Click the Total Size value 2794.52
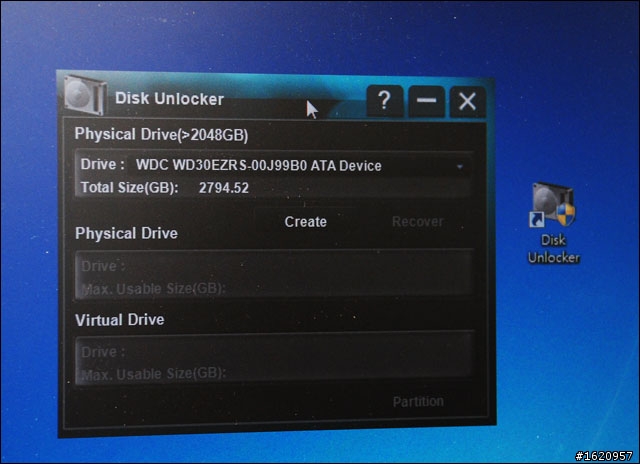The image size is (640, 464). [x=224, y=188]
